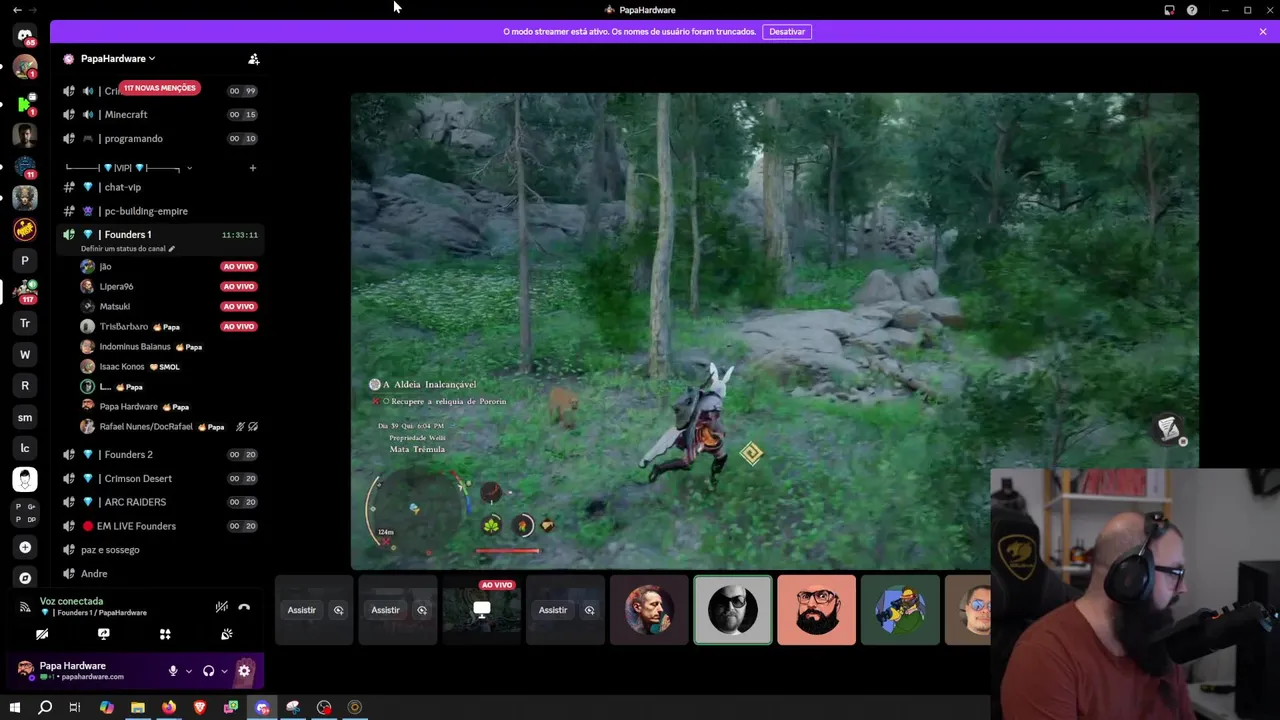The image size is (1280, 720).
Task: Toggle noise suppression icon in voice panel
Action: click(222, 607)
